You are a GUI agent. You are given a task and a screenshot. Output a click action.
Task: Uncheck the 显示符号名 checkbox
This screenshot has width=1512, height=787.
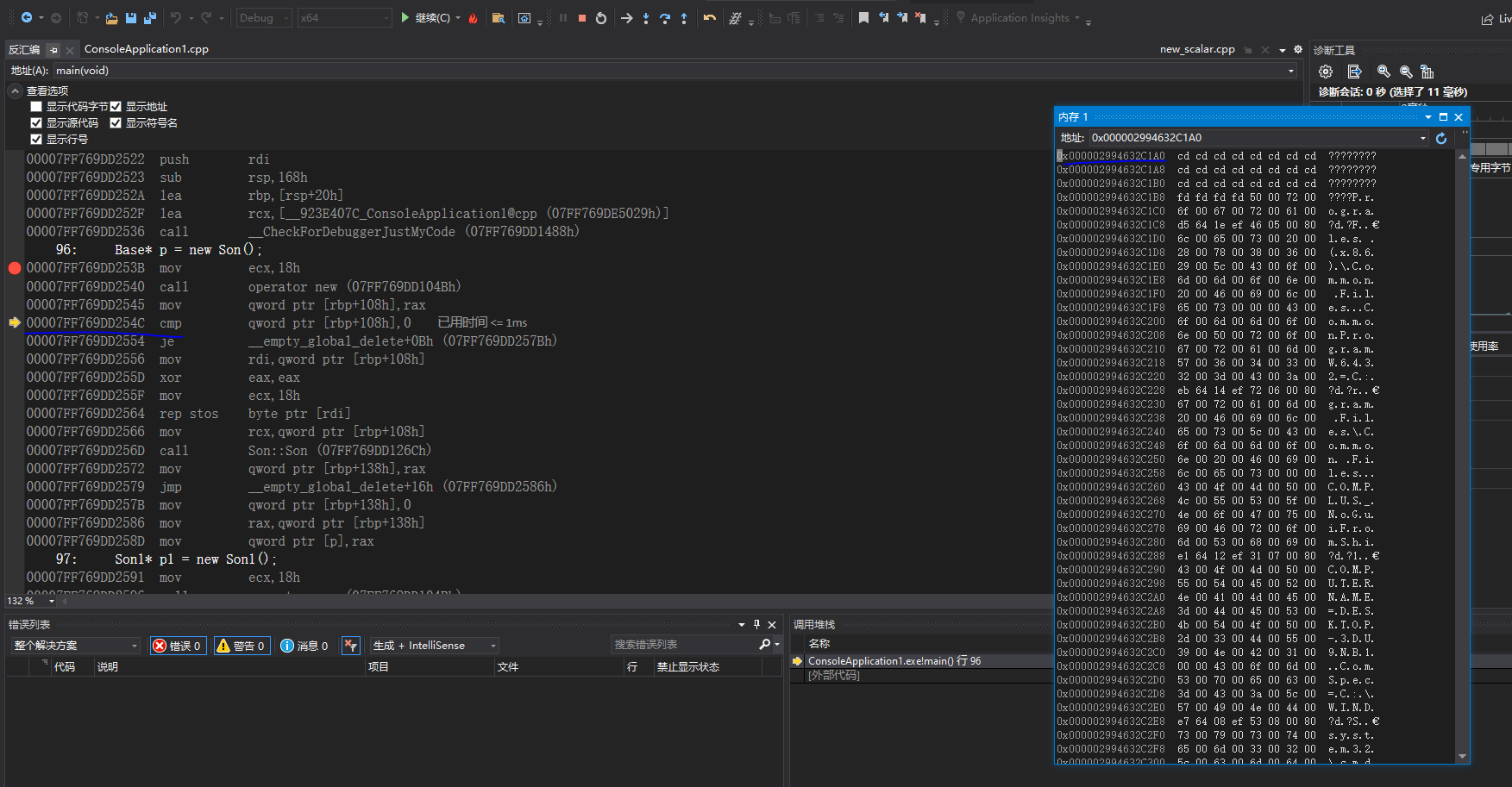[x=116, y=123]
